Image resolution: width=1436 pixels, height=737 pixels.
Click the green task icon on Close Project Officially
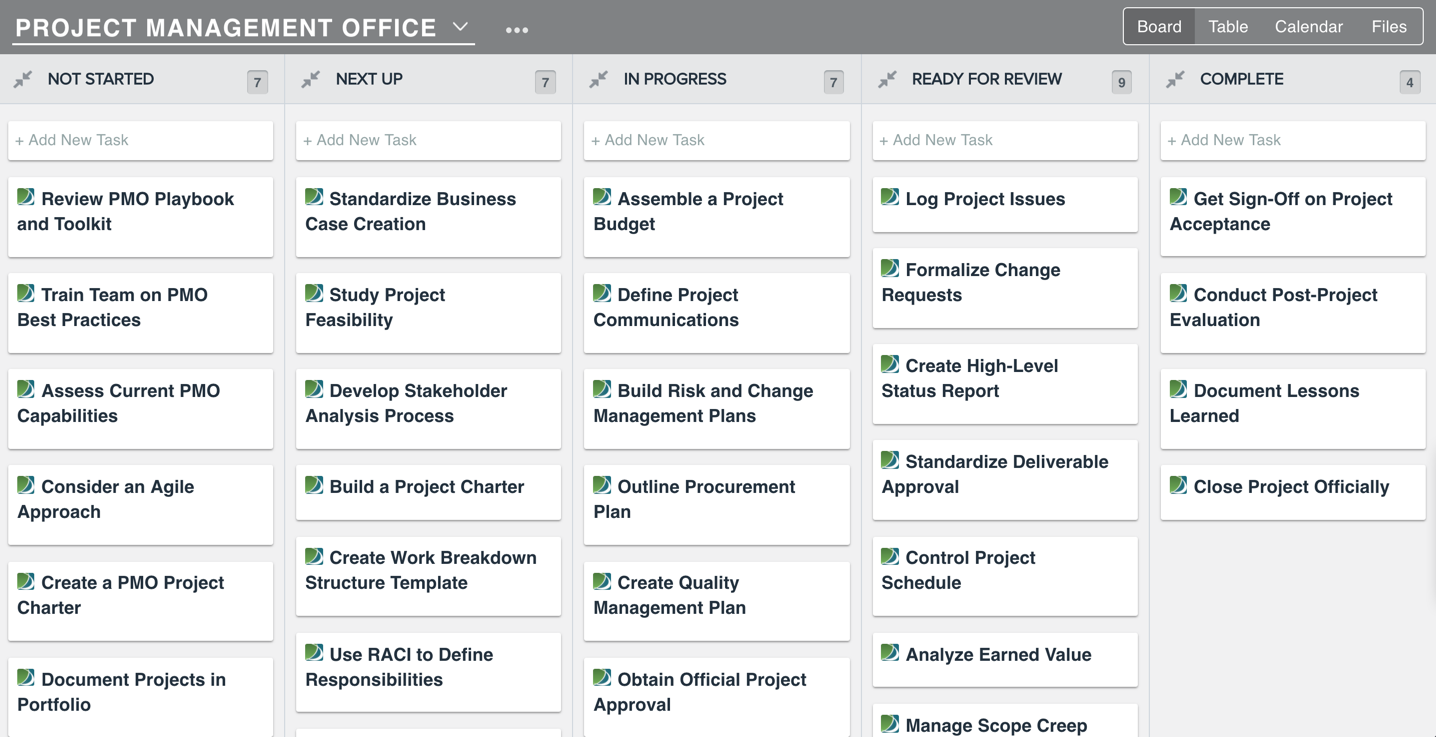click(1178, 486)
